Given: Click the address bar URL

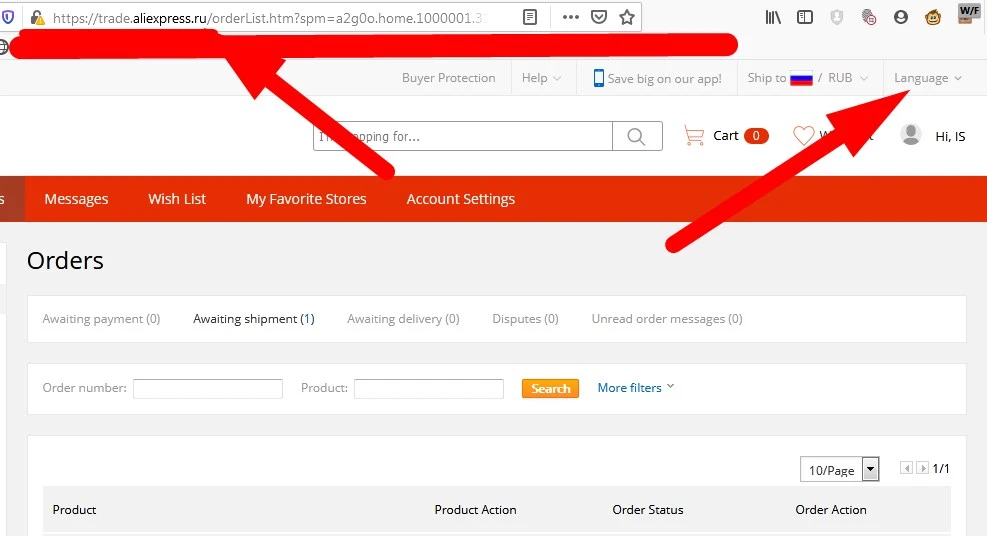Looking at the screenshot, I should [x=271, y=18].
